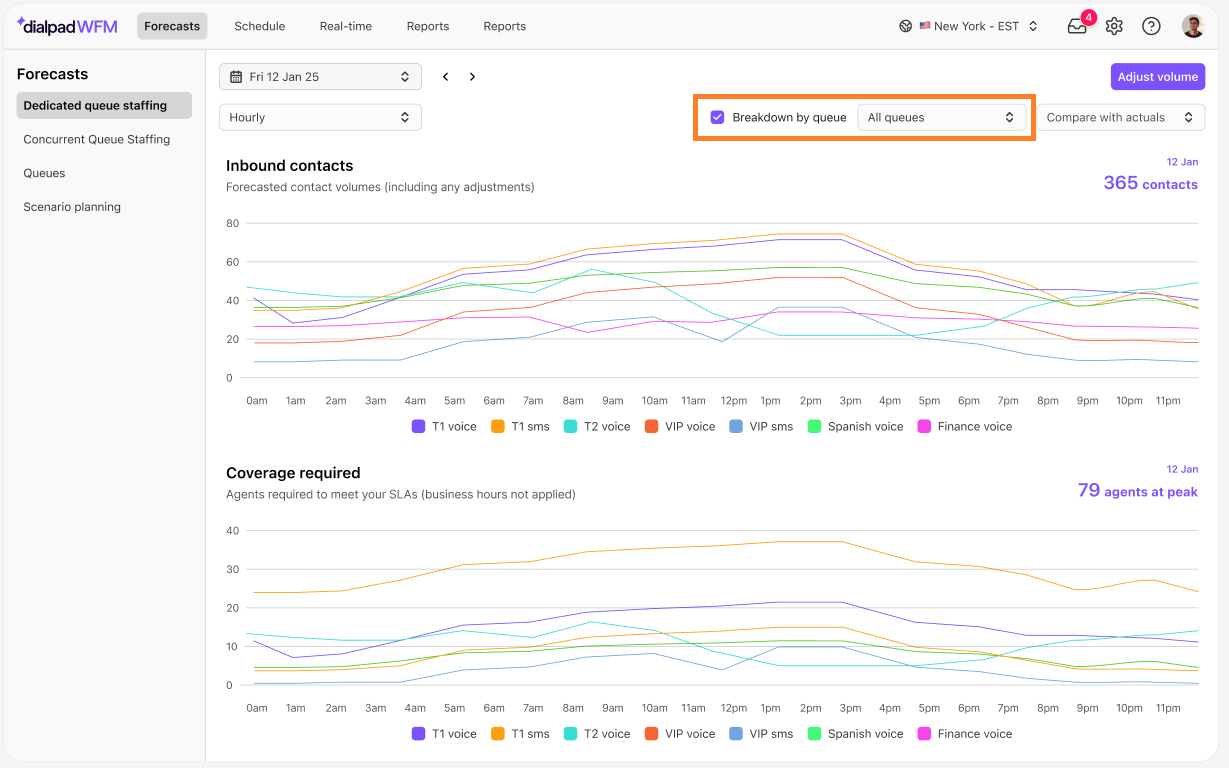
Task: Open the Real-time tab
Action: (x=346, y=26)
